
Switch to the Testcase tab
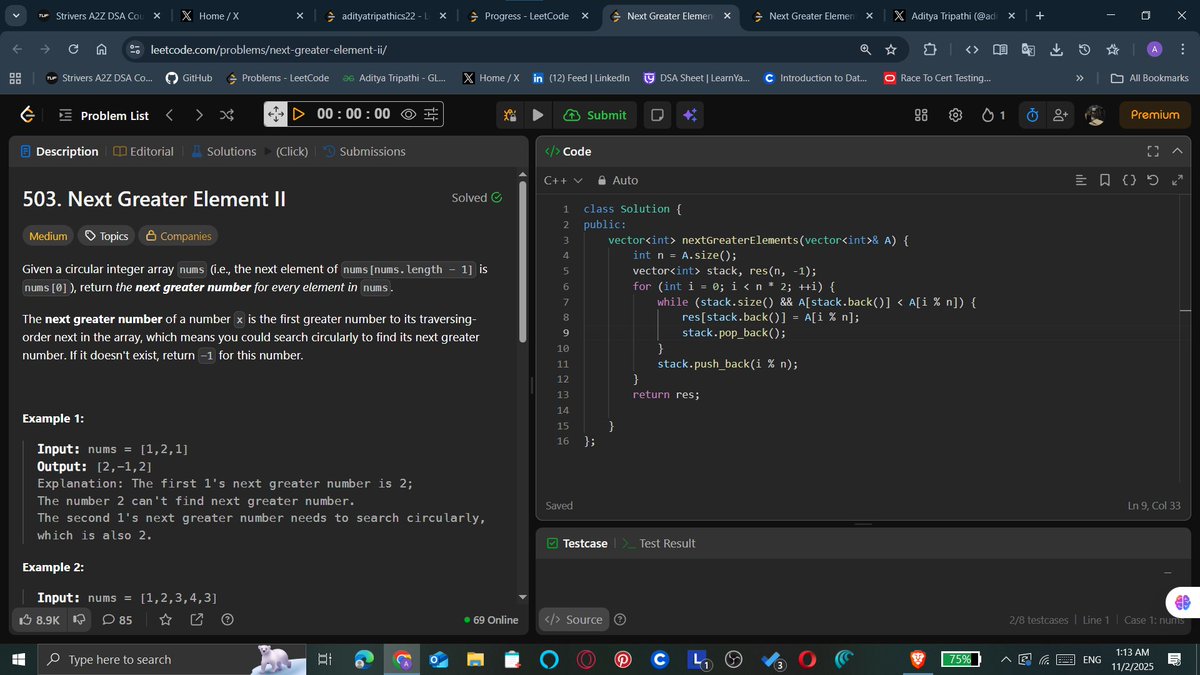pos(577,543)
